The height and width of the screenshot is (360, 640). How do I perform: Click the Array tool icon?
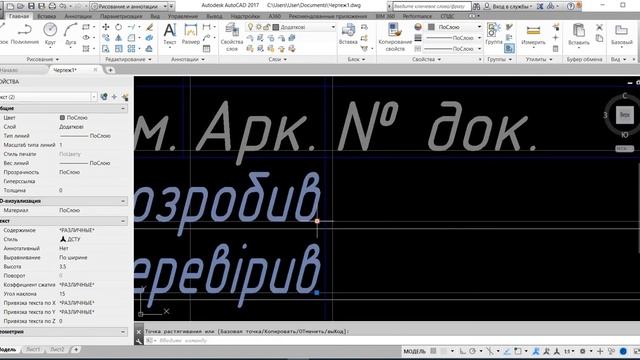pos(131,49)
